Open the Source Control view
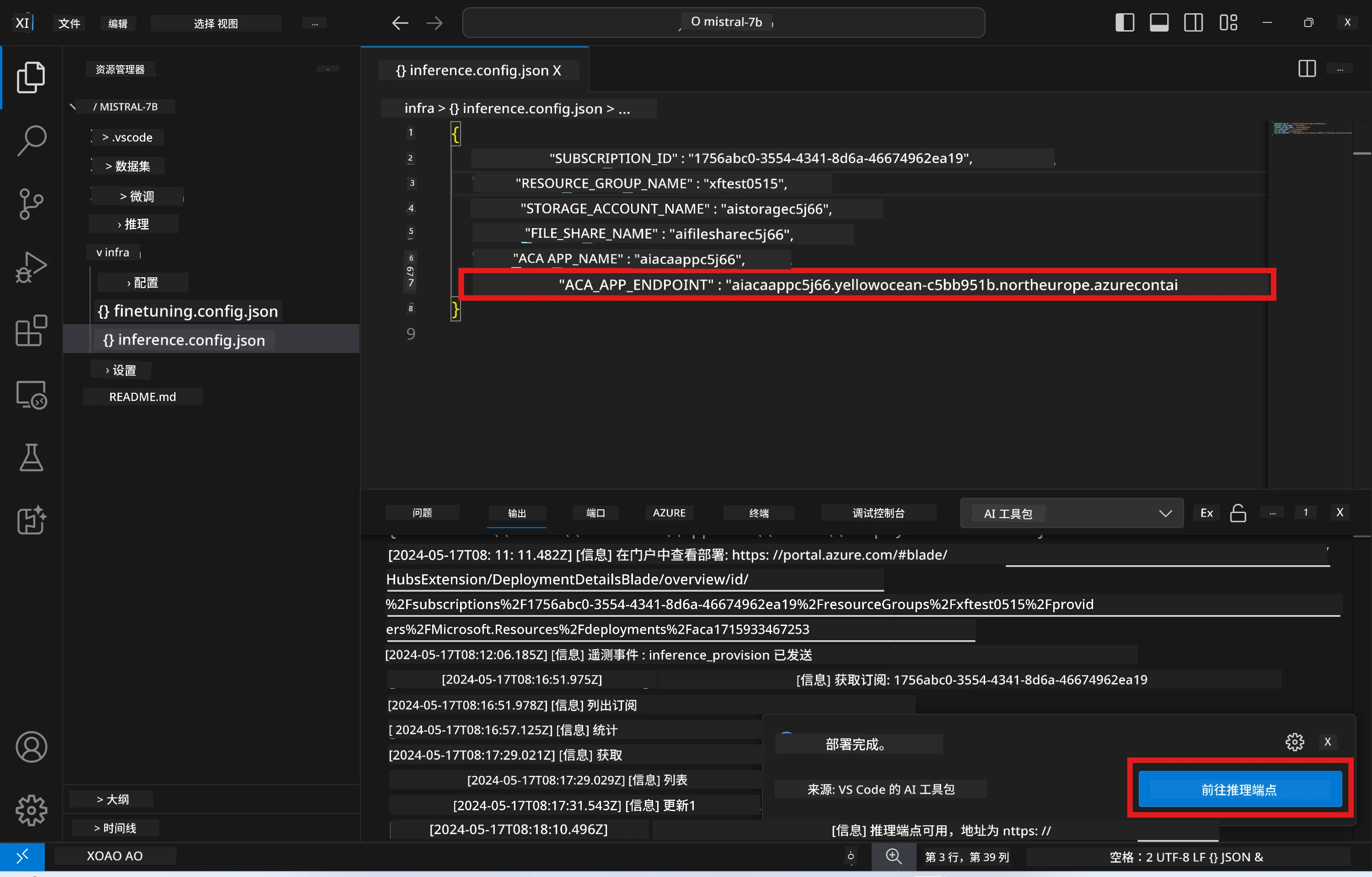The height and width of the screenshot is (877, 1372). pos(31,204)
